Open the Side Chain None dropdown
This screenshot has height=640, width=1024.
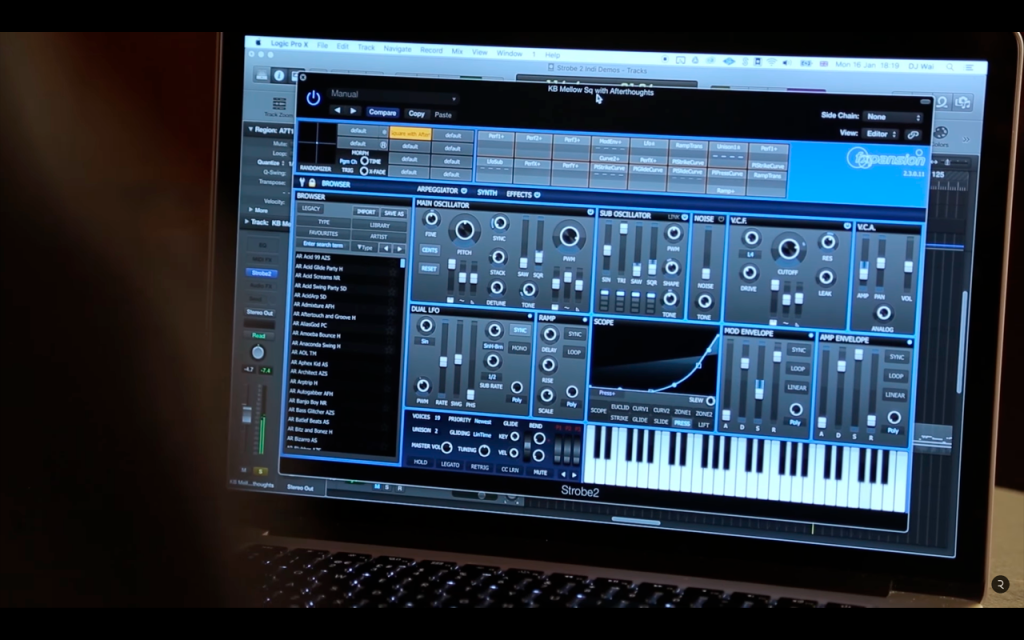point(893,117)
